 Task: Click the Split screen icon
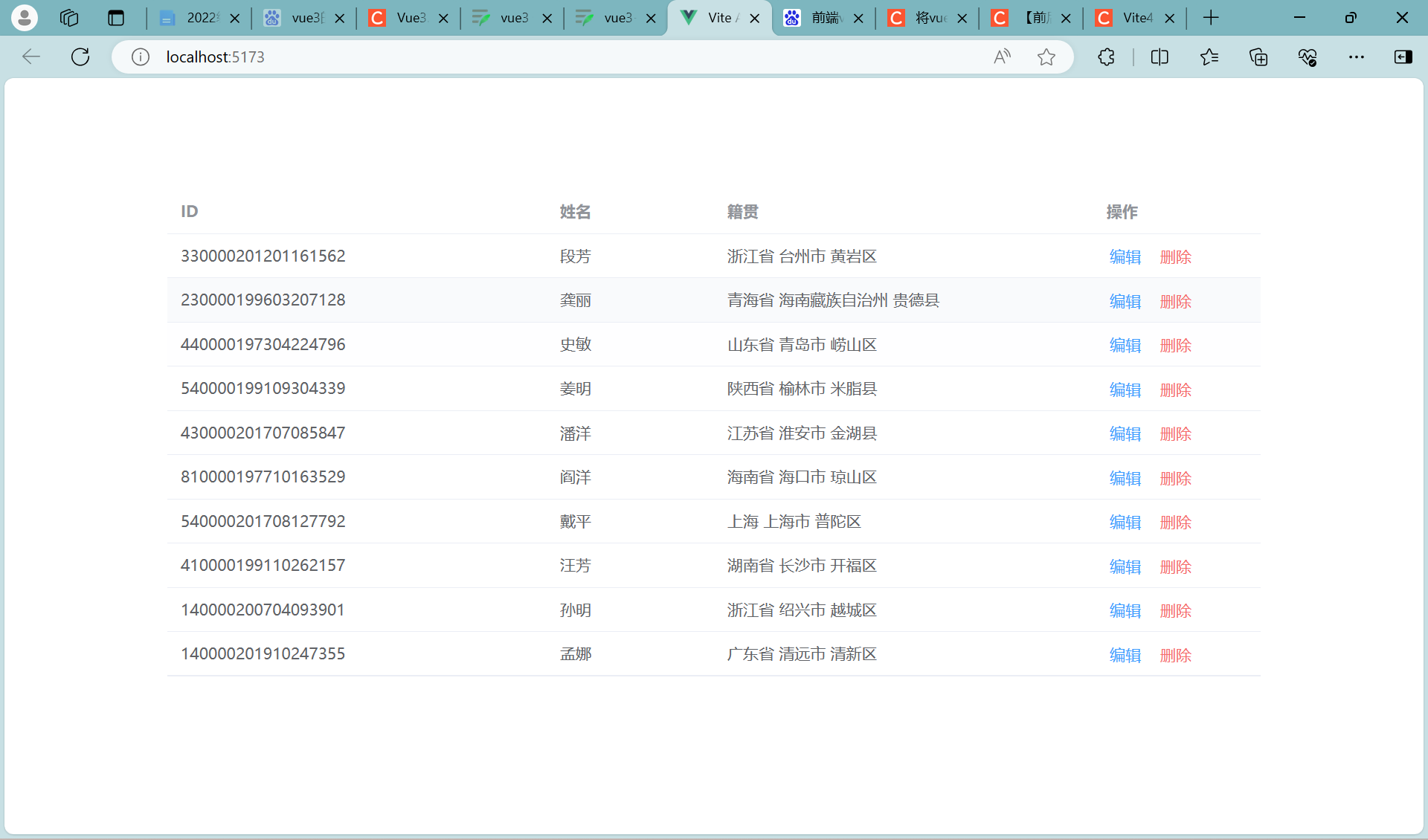(1160, 56)
